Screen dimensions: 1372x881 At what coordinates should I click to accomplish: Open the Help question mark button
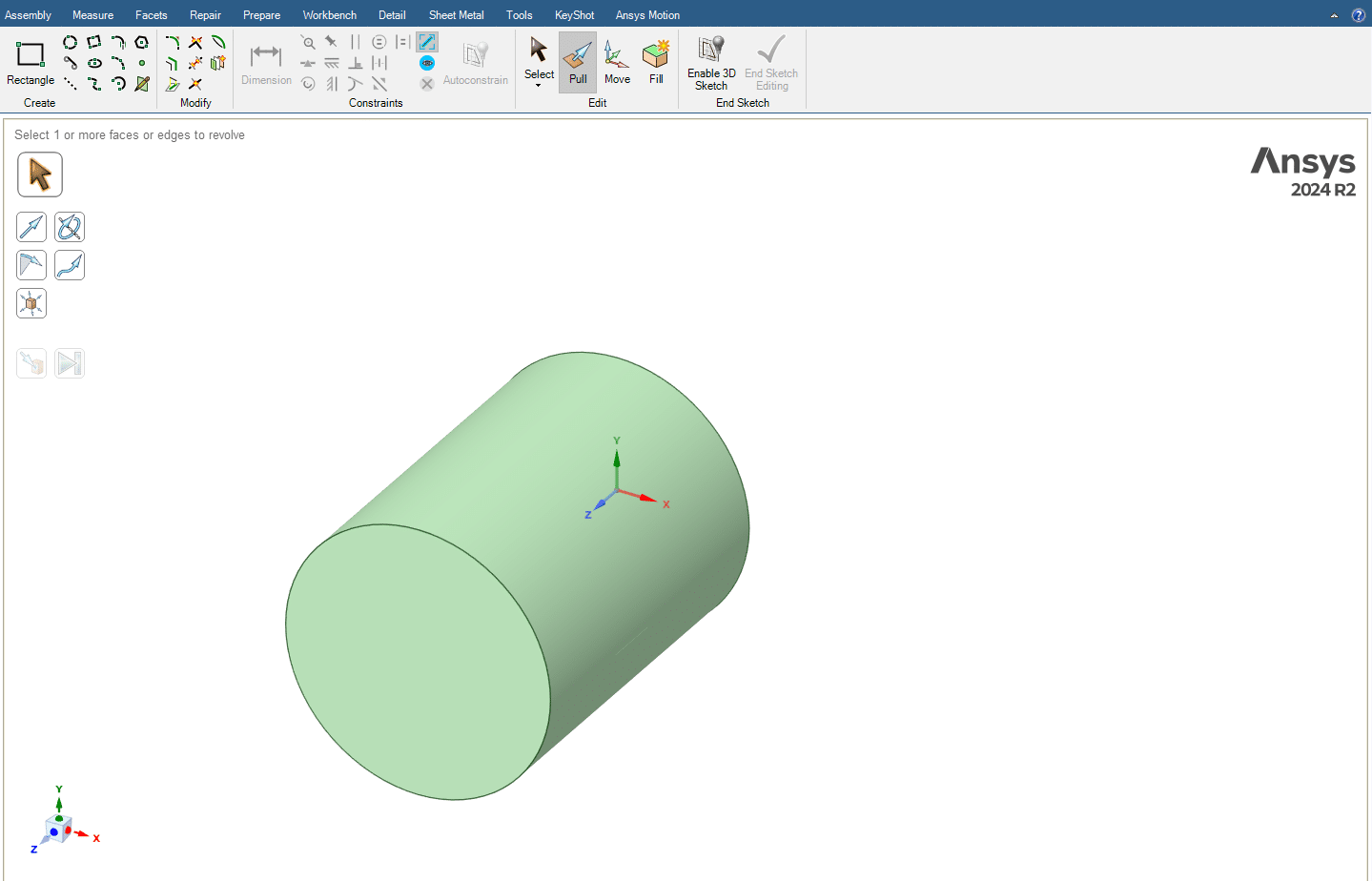[1358, 15]
